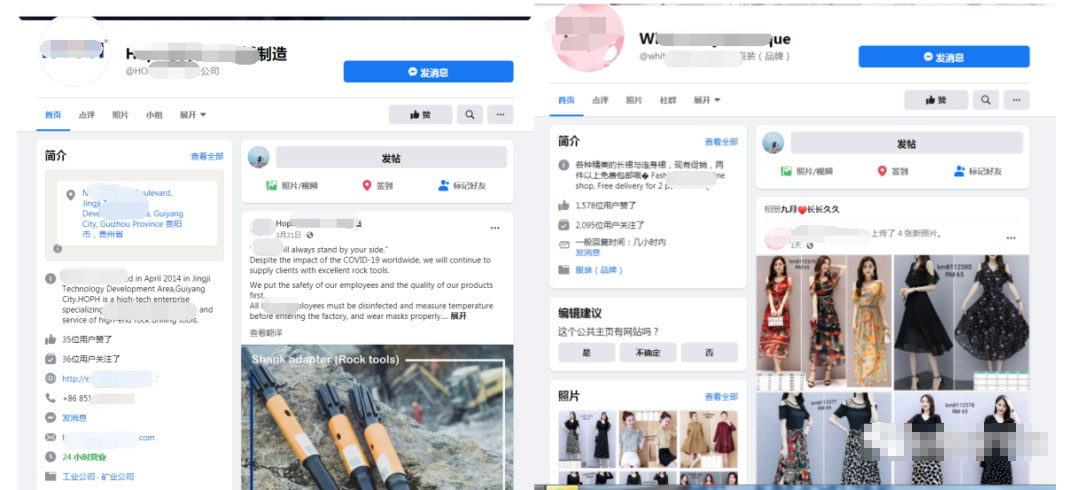Switch to the left page's 照片 tab

coord(121,115)
